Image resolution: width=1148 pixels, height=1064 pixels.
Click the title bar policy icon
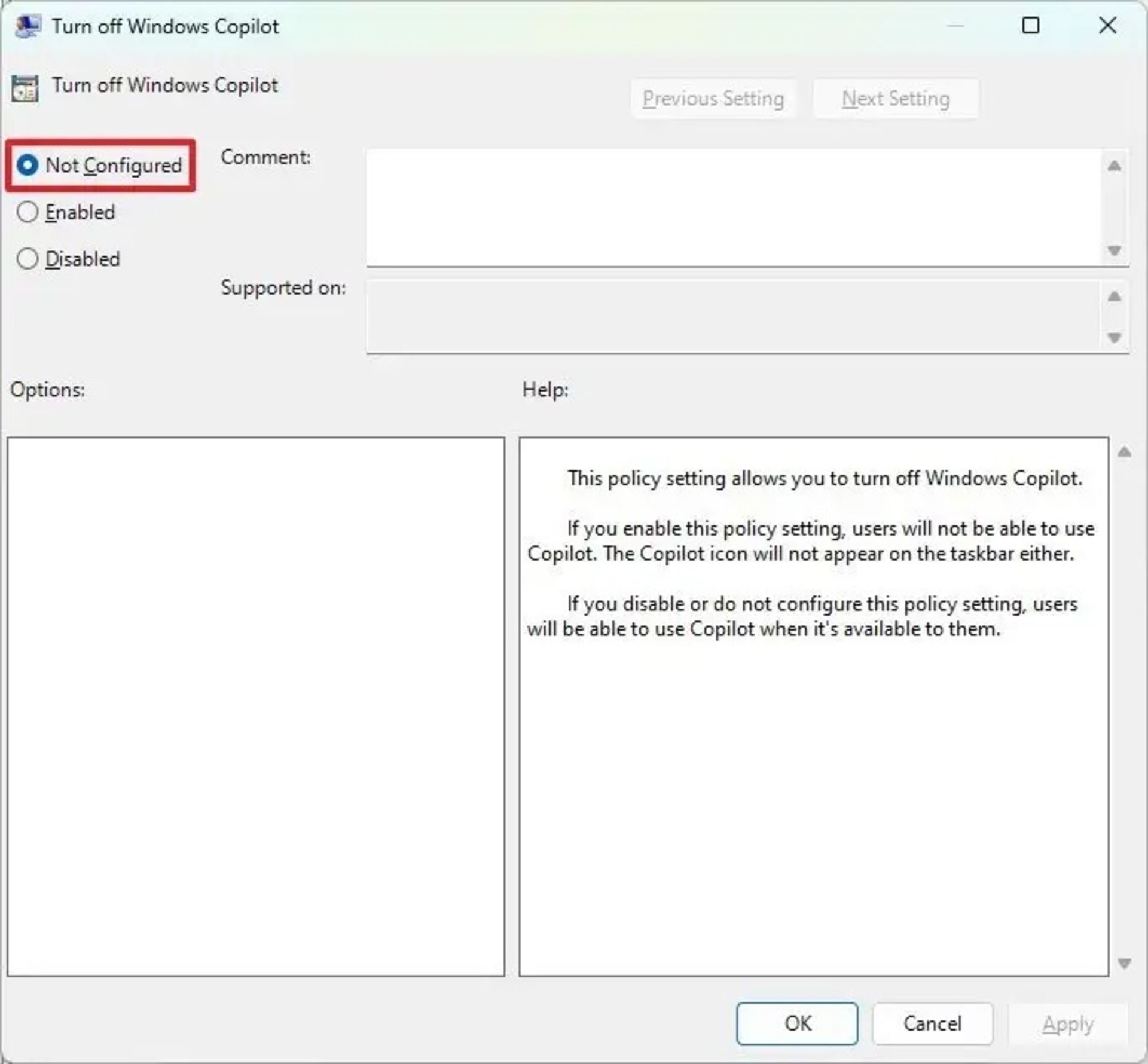pyautogui.click(x=28, y=26)
